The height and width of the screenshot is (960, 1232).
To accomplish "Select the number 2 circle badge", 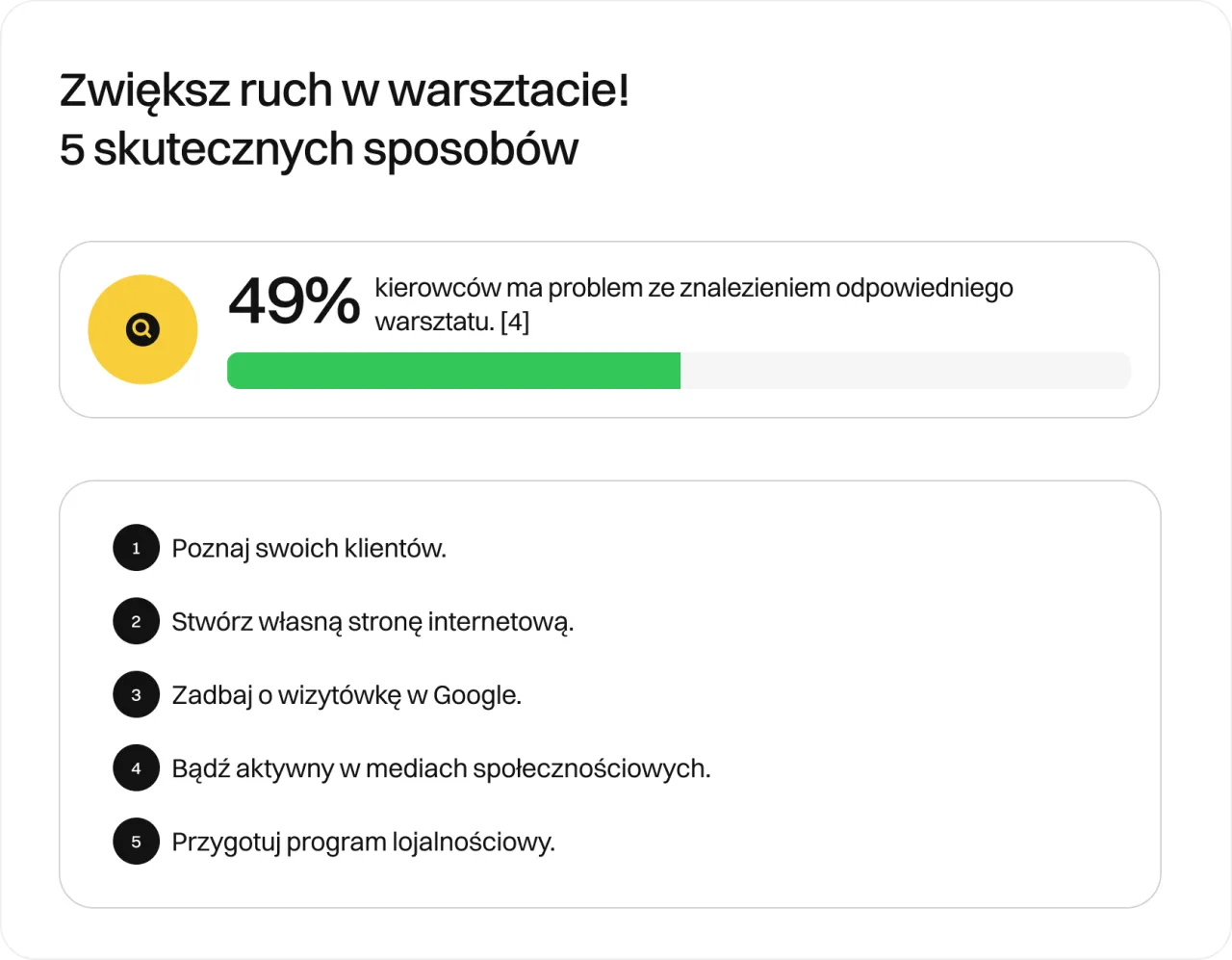I will [x=136, y=621].
